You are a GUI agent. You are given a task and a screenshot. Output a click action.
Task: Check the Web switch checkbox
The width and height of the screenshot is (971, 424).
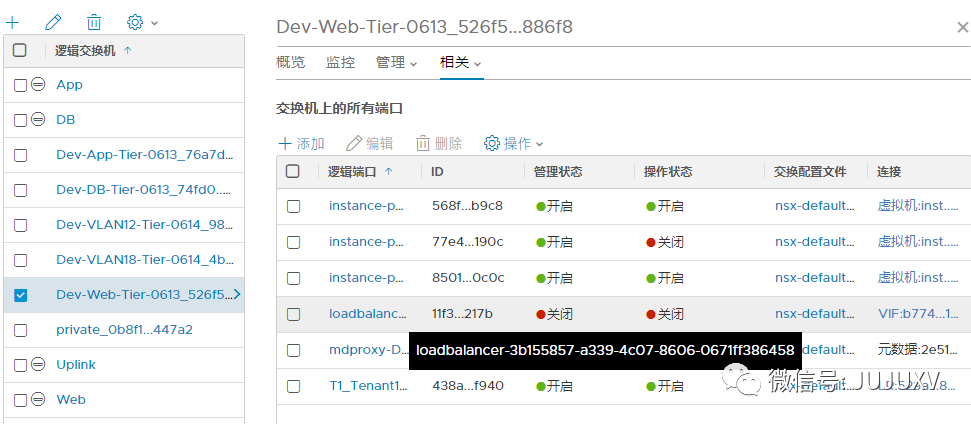pos(20,400)
